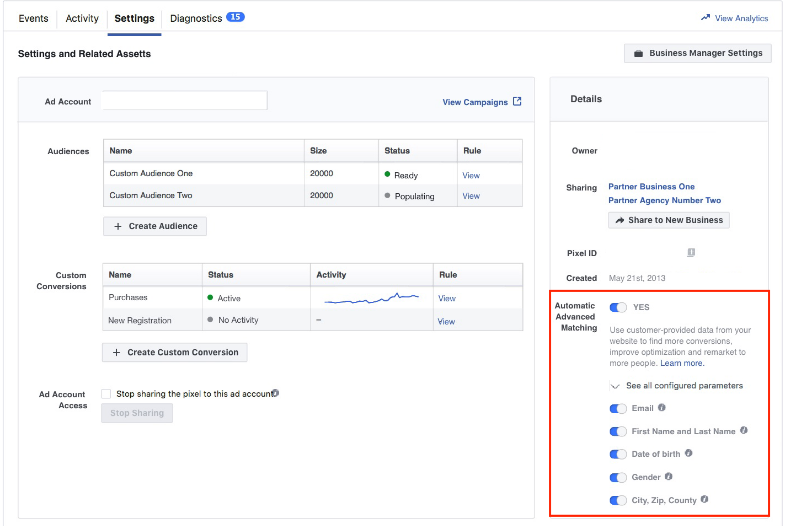The width and height of the screenshot is (786, 526).
Task: Switch to Events tab
Action: pos(34,19)
